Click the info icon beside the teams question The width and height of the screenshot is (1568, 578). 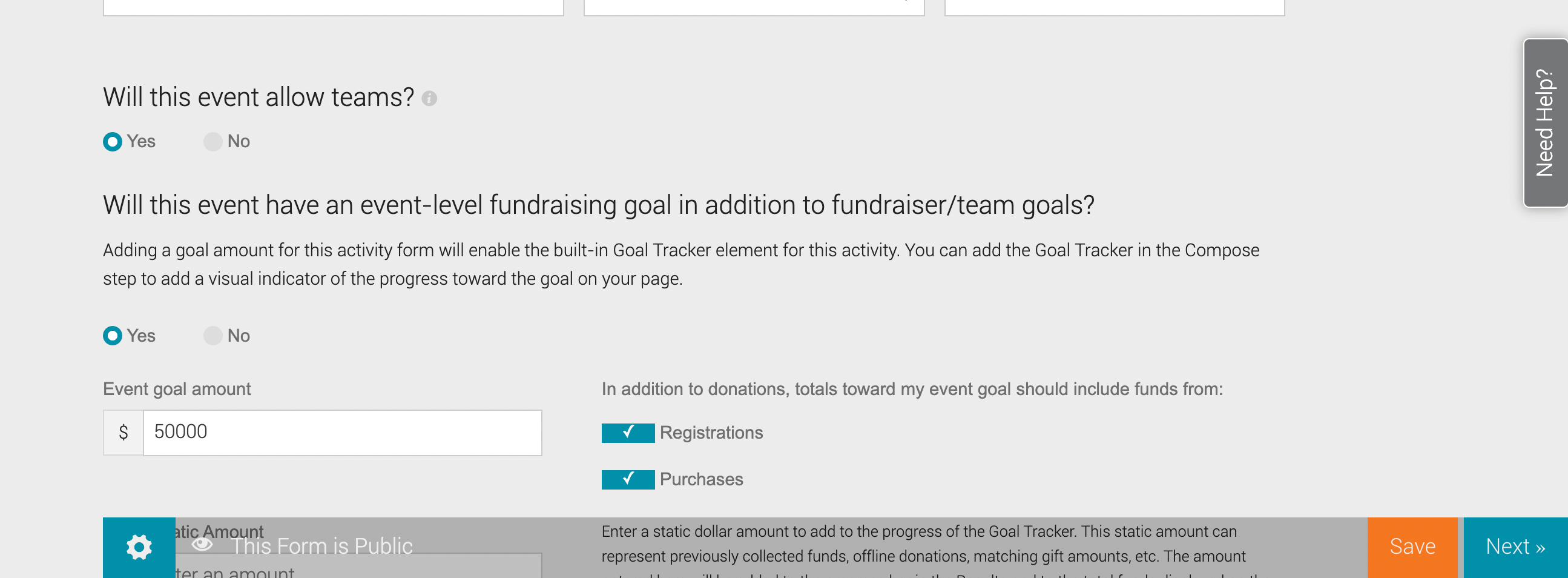429,98
